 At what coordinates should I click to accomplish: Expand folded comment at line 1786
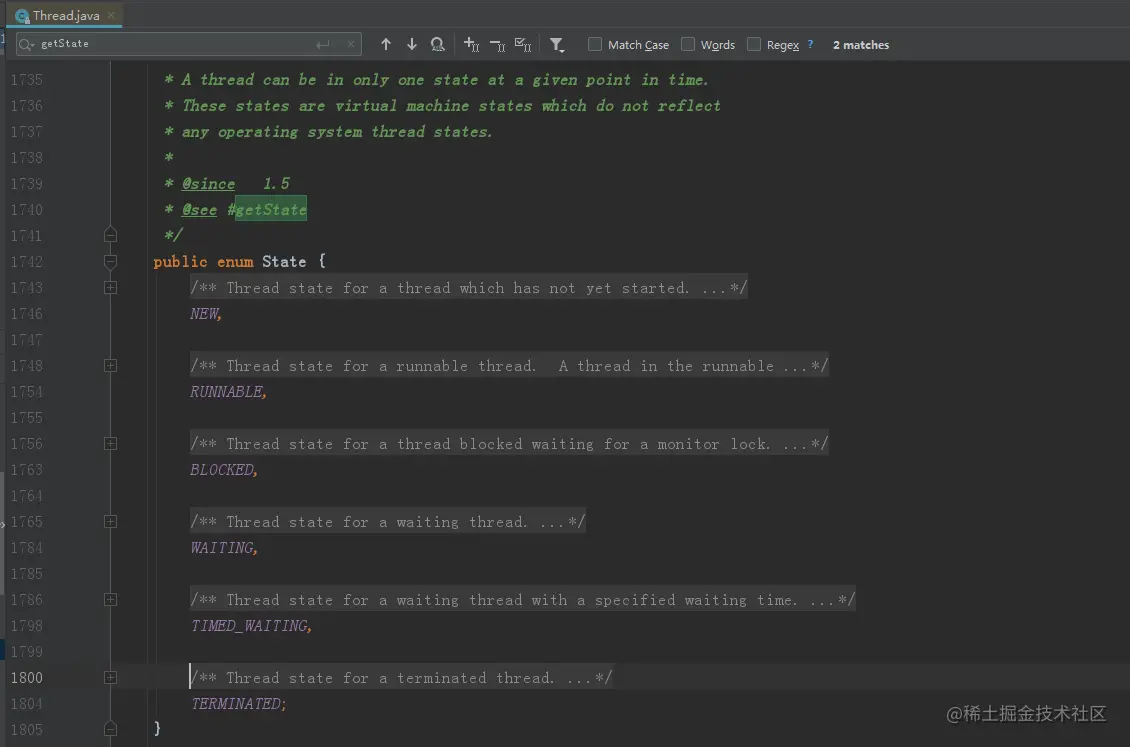(110, 599)
